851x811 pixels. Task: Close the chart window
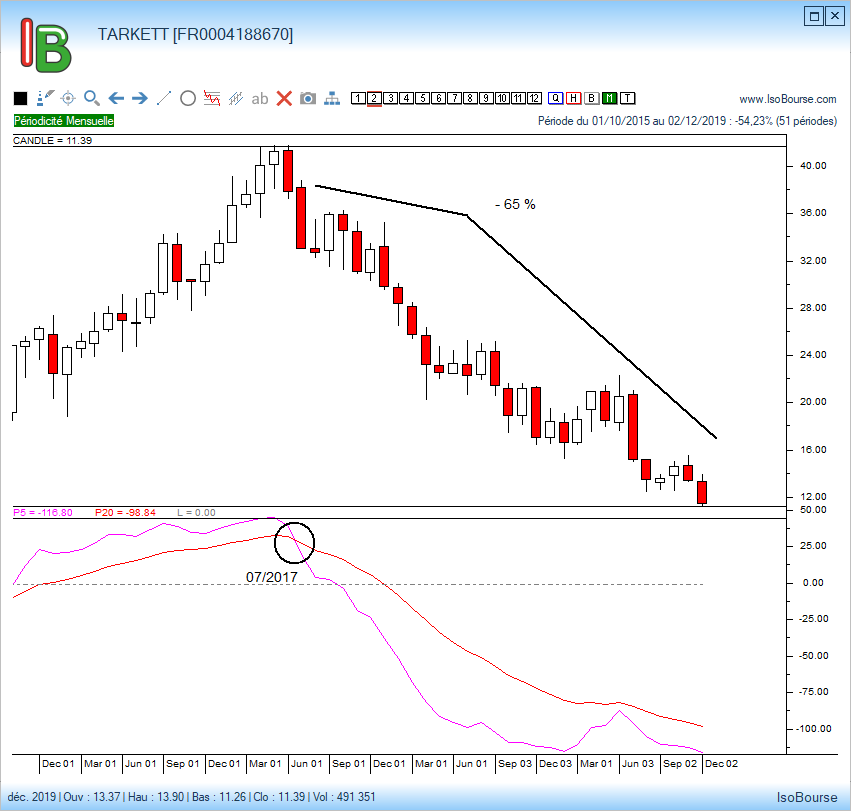pyautogui.click(x=835, y=16)
